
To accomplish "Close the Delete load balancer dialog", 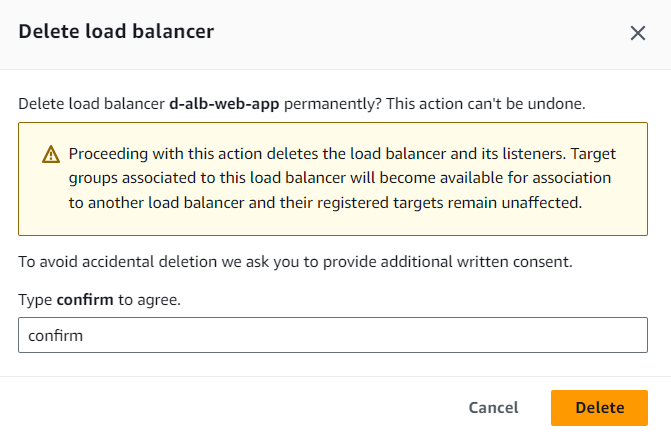I will [x=637, y=33].
